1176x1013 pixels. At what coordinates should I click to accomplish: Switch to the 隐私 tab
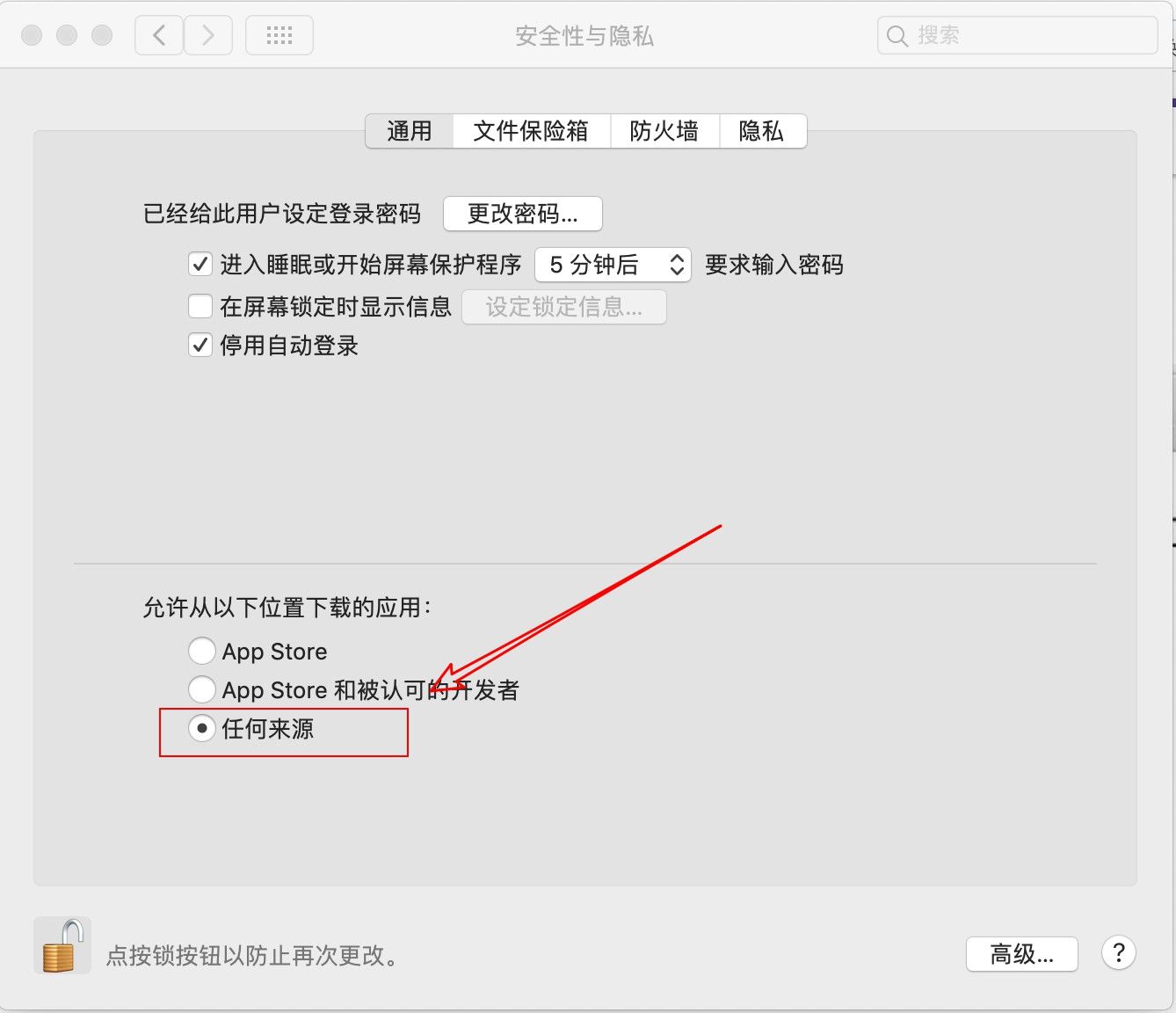click(762, 131)
